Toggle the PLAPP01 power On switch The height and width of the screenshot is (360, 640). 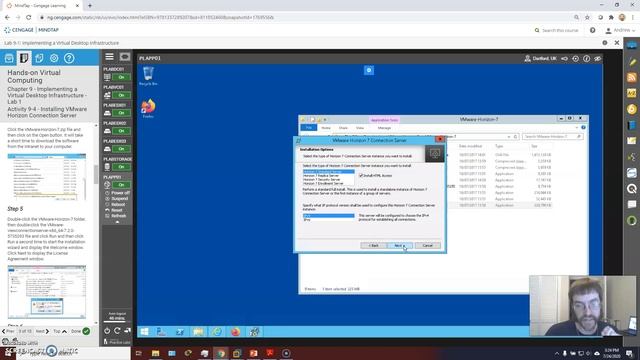[x=121, y=185]
